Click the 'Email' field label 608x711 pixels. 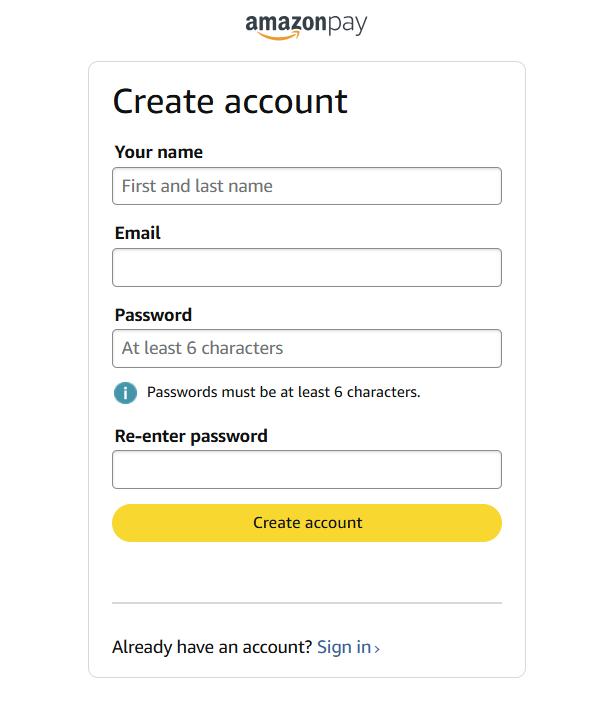(x=137, y=233)
